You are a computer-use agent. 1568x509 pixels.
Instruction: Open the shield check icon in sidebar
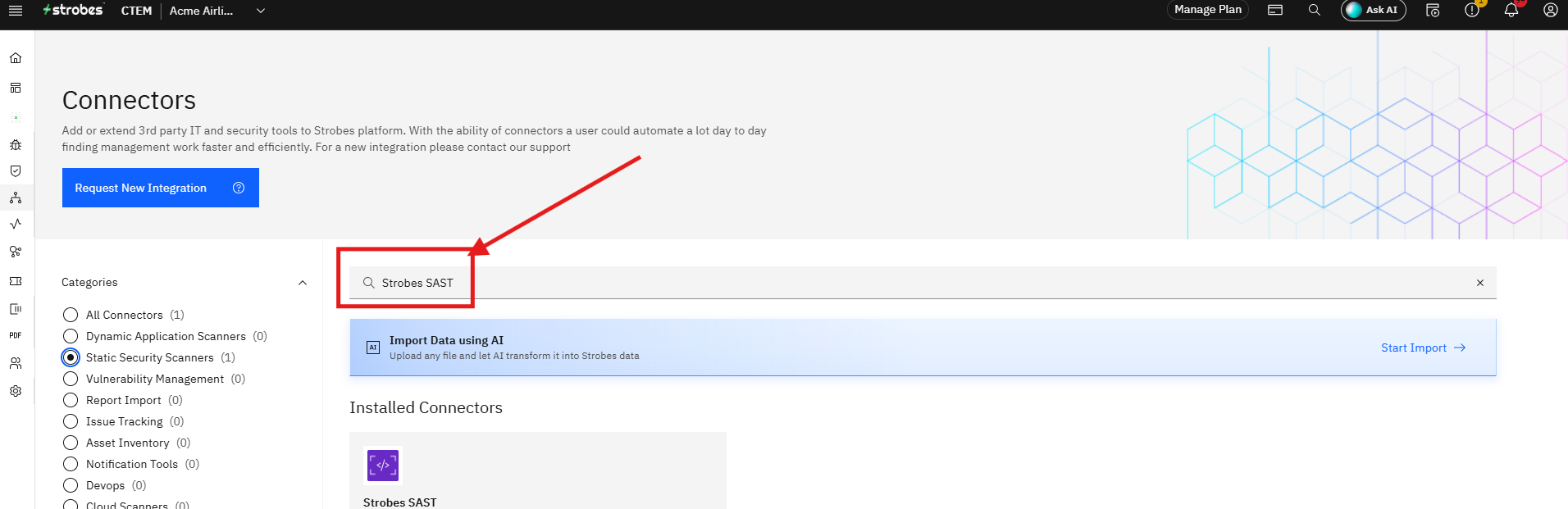16,171
